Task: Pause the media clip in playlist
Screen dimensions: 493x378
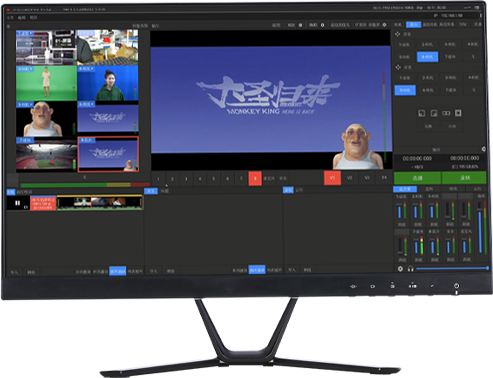Action: click(18, 203)
